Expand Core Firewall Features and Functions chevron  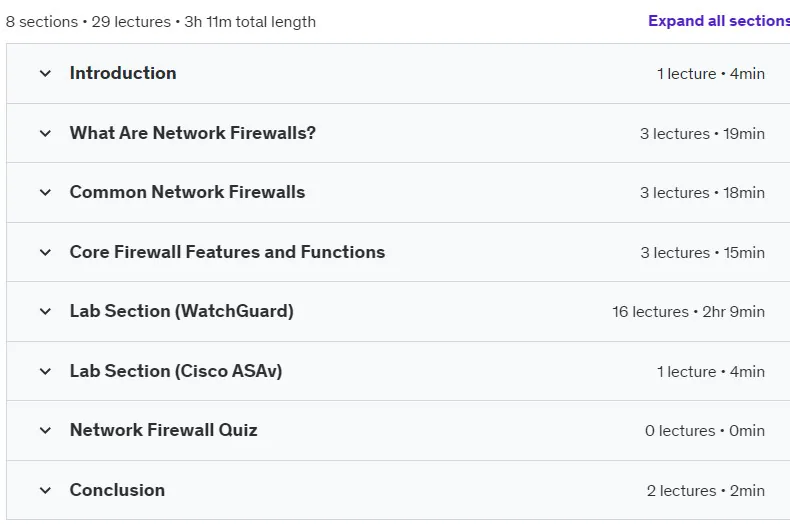coord(45,252)
